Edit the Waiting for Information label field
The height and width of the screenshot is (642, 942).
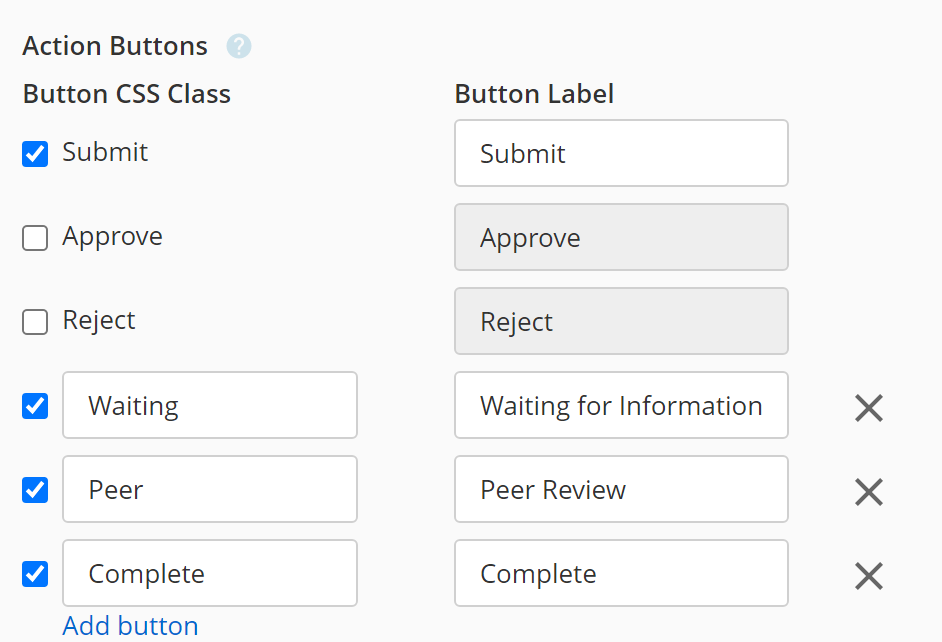coord(621,405)
